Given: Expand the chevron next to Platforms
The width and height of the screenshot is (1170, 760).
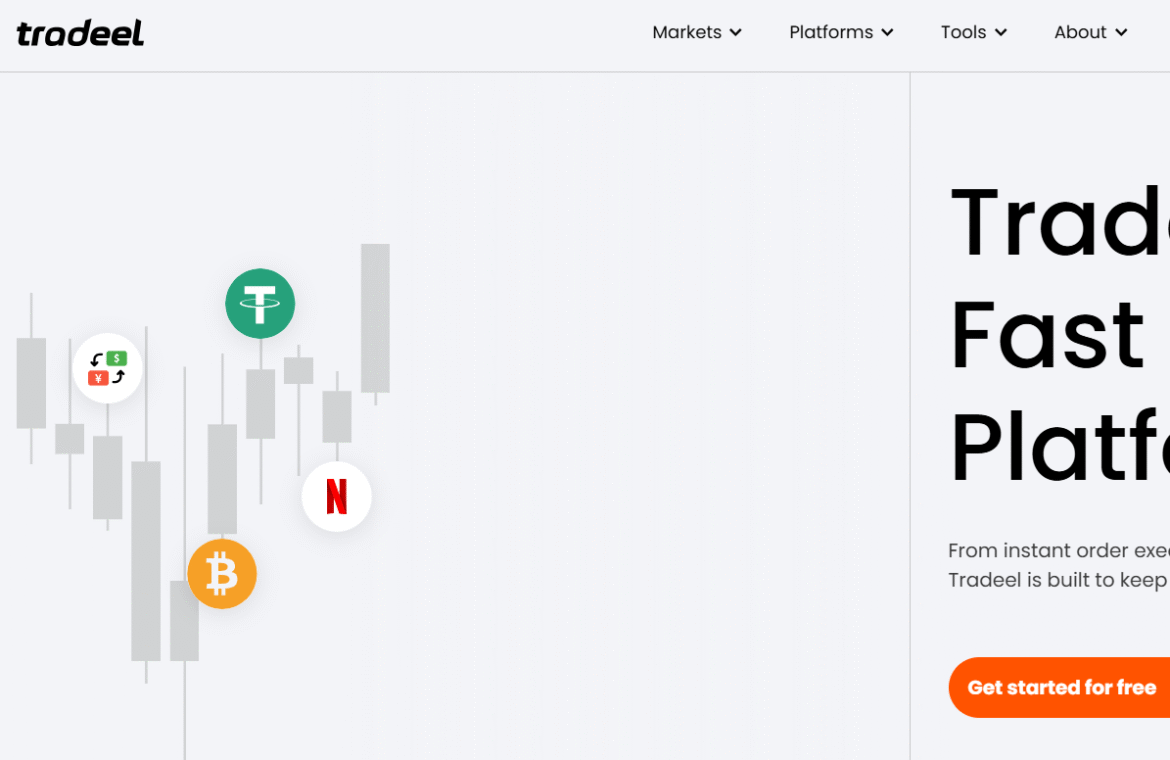Looking at the screenshot, I should pyautogui.click(x=887, y=33).
